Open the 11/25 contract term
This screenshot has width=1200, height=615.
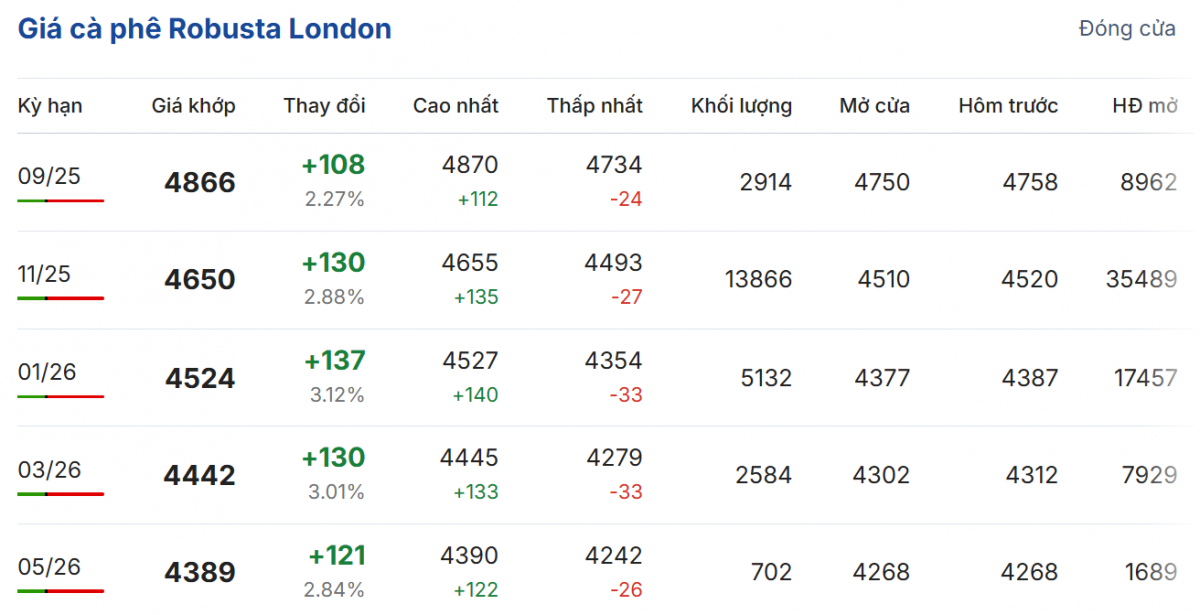point(44,274)
